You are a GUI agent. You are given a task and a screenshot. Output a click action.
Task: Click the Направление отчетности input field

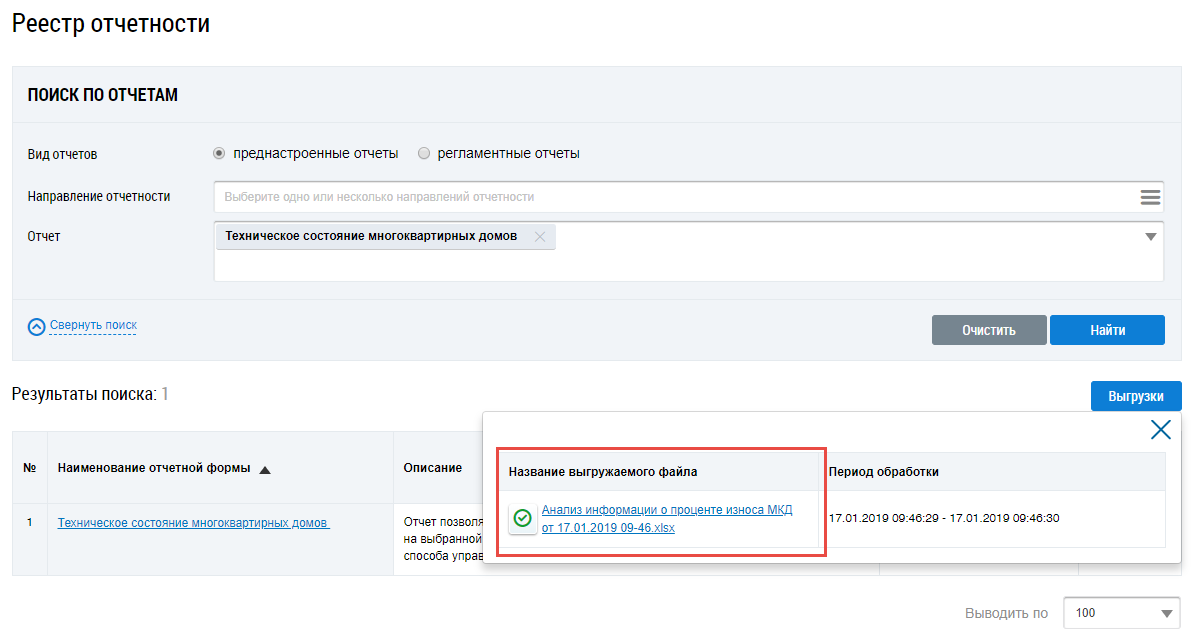click(675, 197)
